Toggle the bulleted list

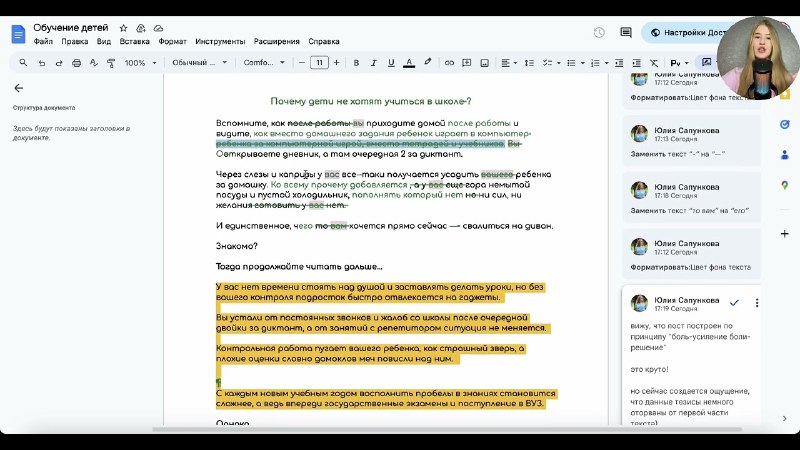[x=571, y=63]
